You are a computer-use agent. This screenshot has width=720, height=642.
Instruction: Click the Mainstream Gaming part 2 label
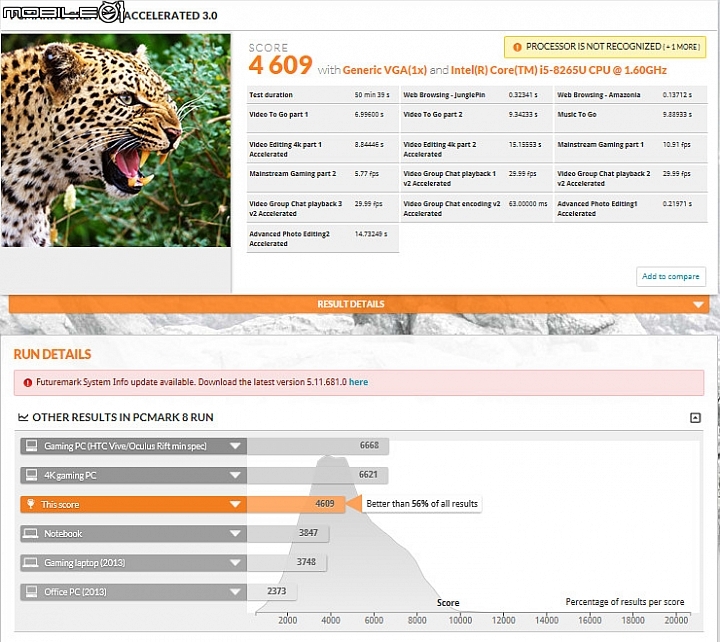[292, 174]
